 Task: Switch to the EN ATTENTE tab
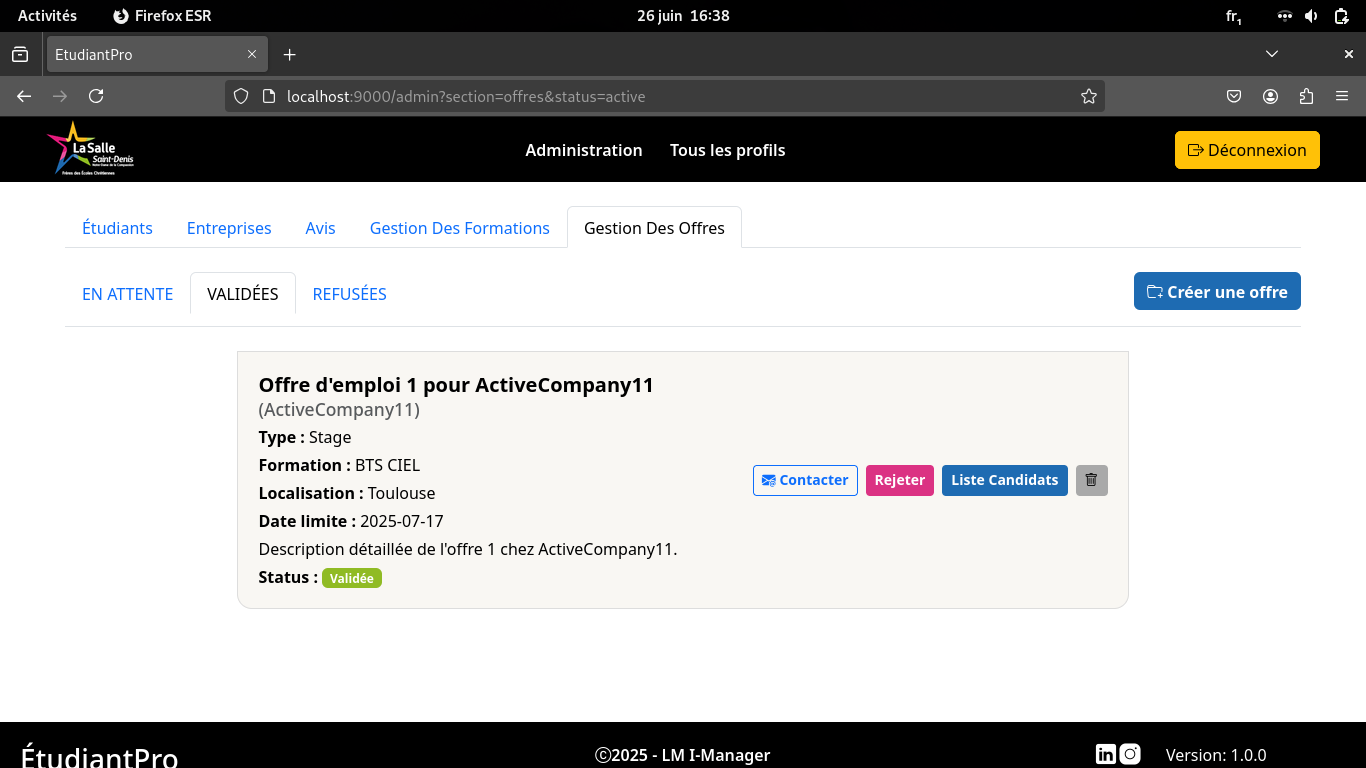[x=127, y=294]
